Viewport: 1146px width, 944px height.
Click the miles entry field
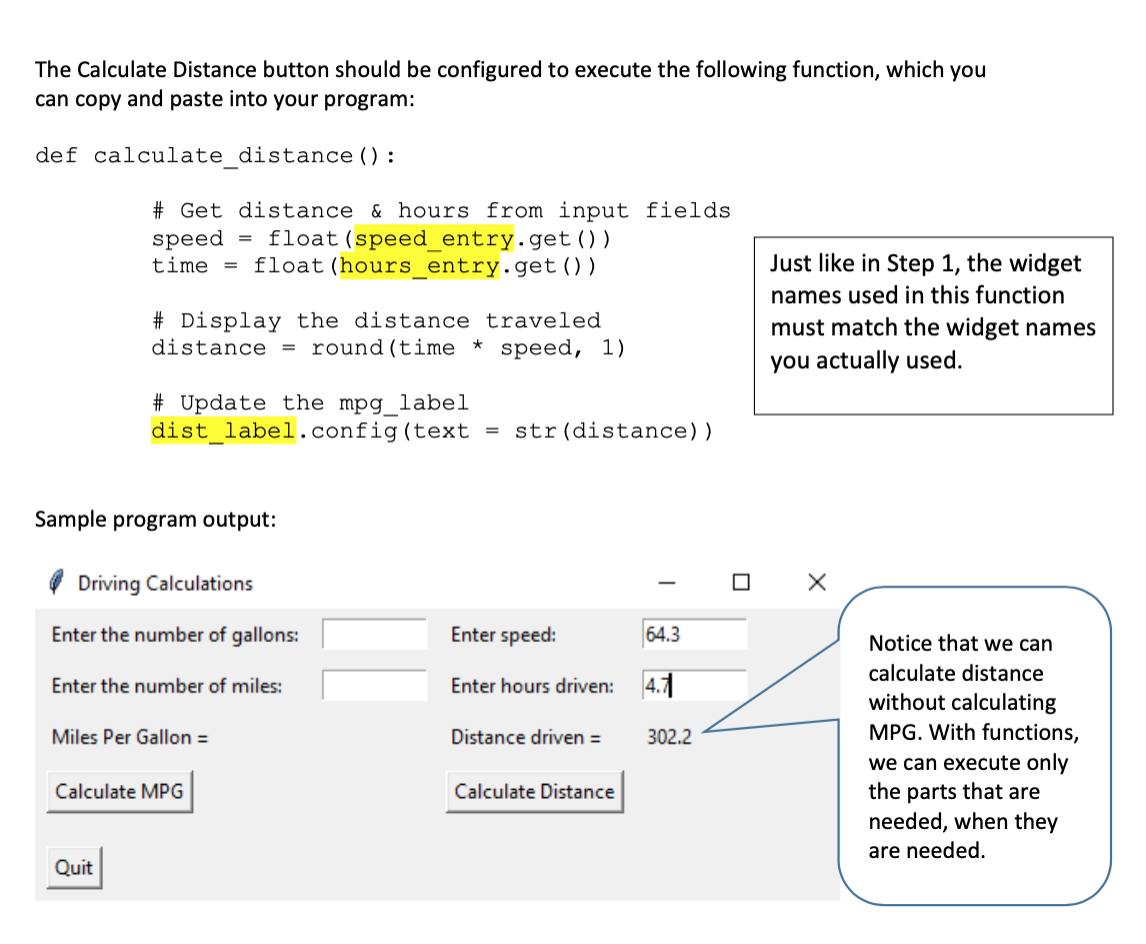tap(374, 685)
